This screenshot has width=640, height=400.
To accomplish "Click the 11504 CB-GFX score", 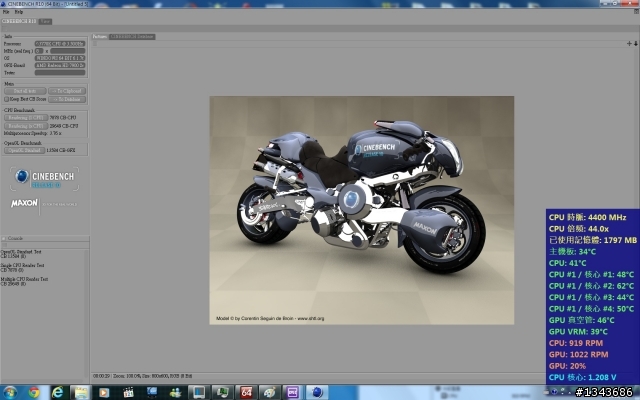I will (61, 150).
